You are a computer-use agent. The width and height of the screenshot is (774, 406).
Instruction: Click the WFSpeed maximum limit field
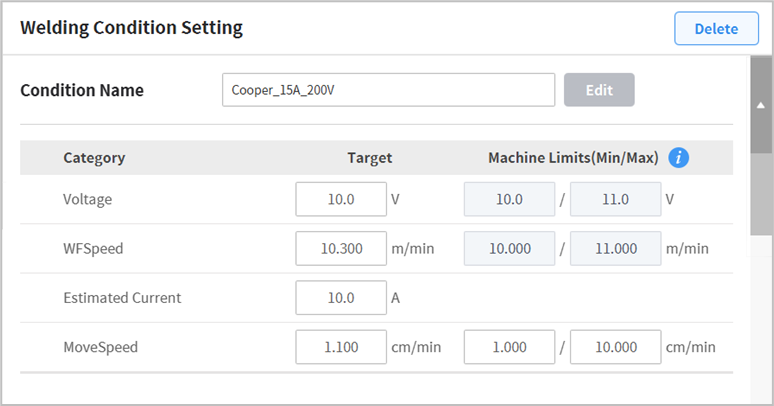point(615,248)
